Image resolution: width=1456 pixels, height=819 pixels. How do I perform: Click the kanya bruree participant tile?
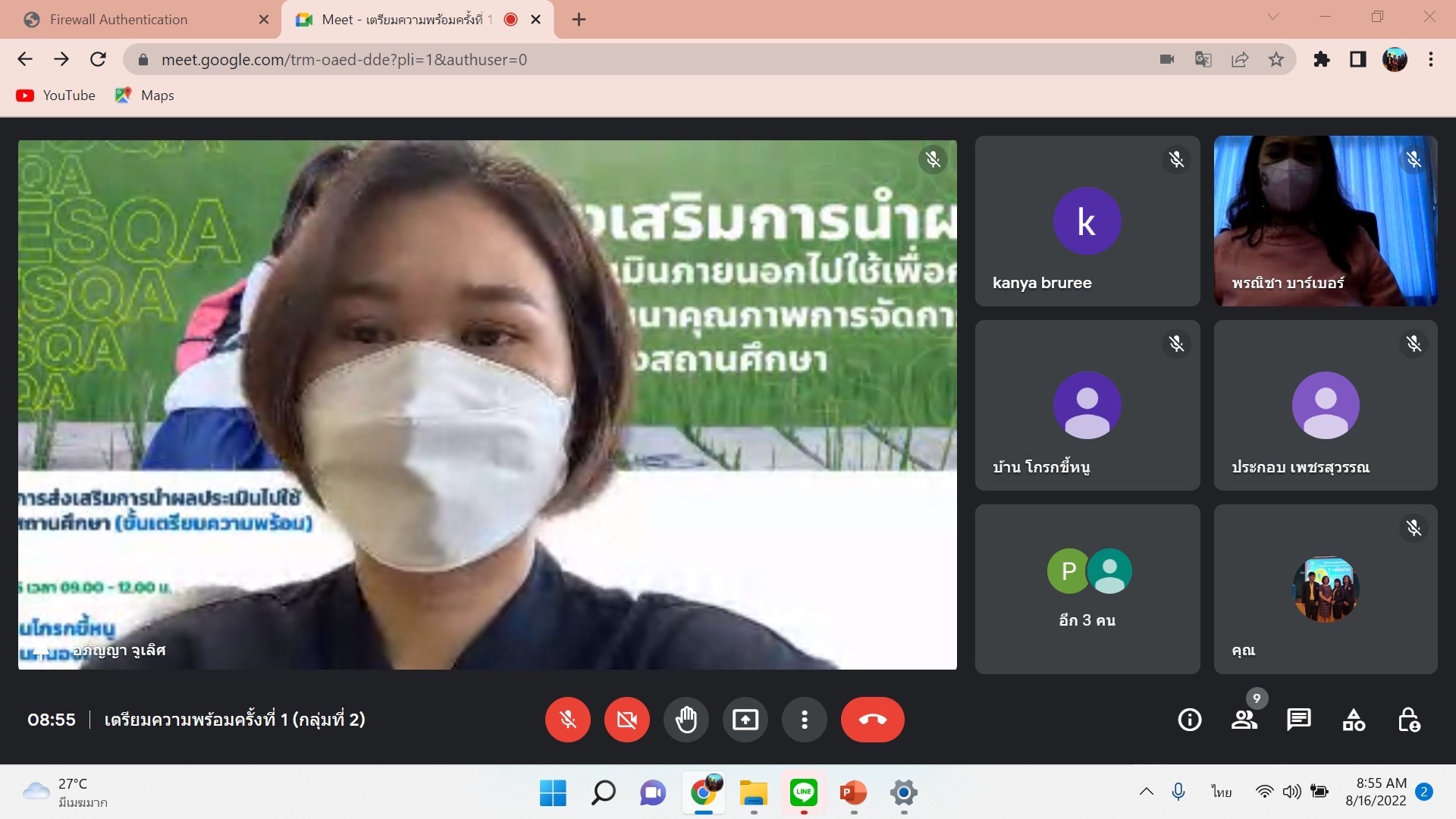(1087, 221)
